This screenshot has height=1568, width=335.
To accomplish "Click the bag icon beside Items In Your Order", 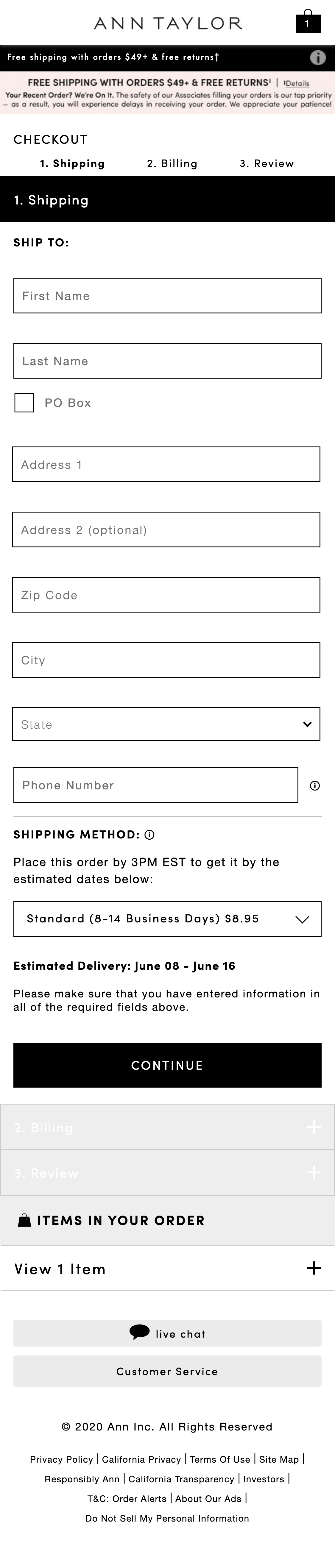I will point(24,1220).
